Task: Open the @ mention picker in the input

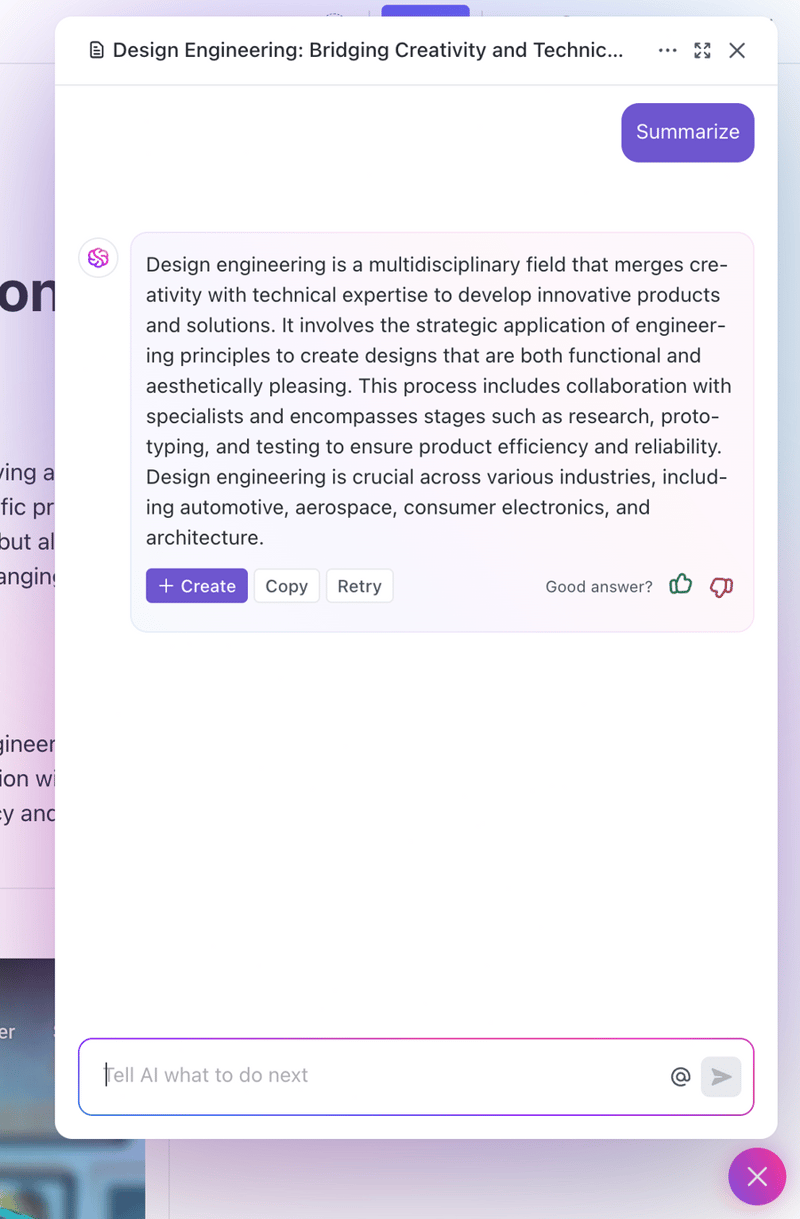Action: click(x=681, y=1076)
